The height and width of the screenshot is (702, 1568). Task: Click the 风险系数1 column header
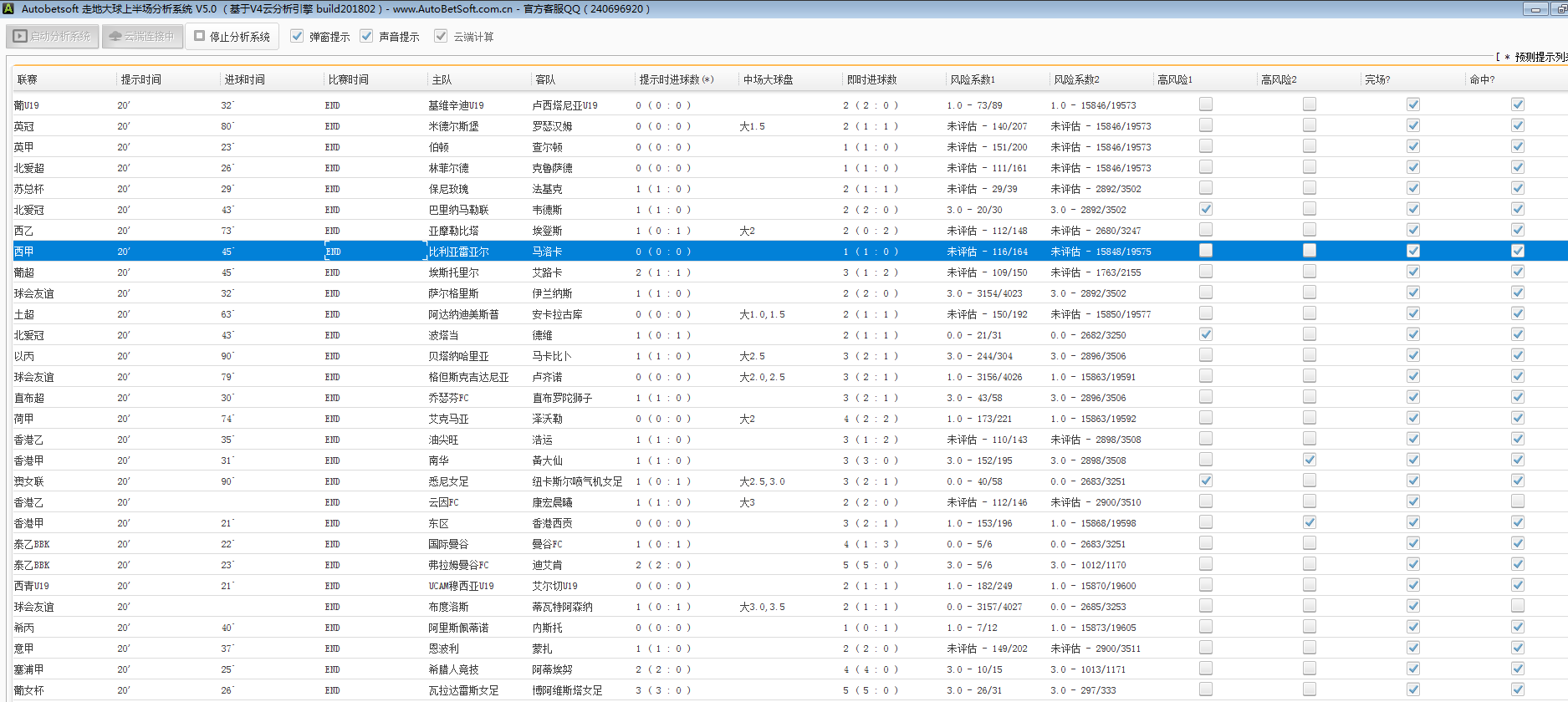tap(972, 79)
